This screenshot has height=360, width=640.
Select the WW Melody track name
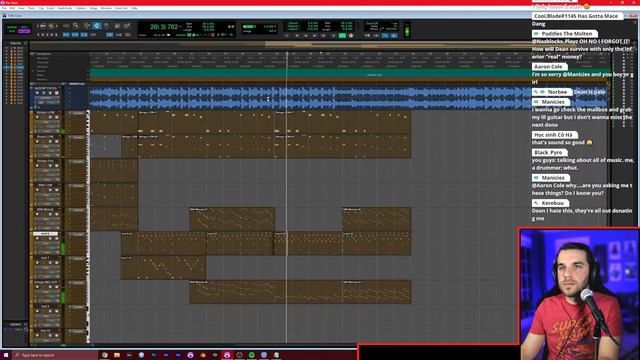45,210
